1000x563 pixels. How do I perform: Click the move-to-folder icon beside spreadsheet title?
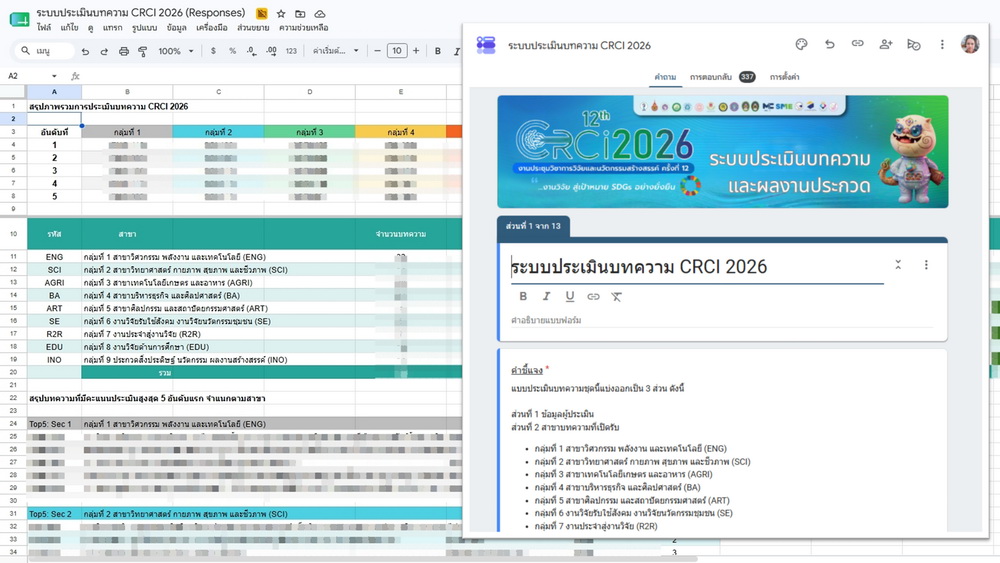[x=300, y=13]
